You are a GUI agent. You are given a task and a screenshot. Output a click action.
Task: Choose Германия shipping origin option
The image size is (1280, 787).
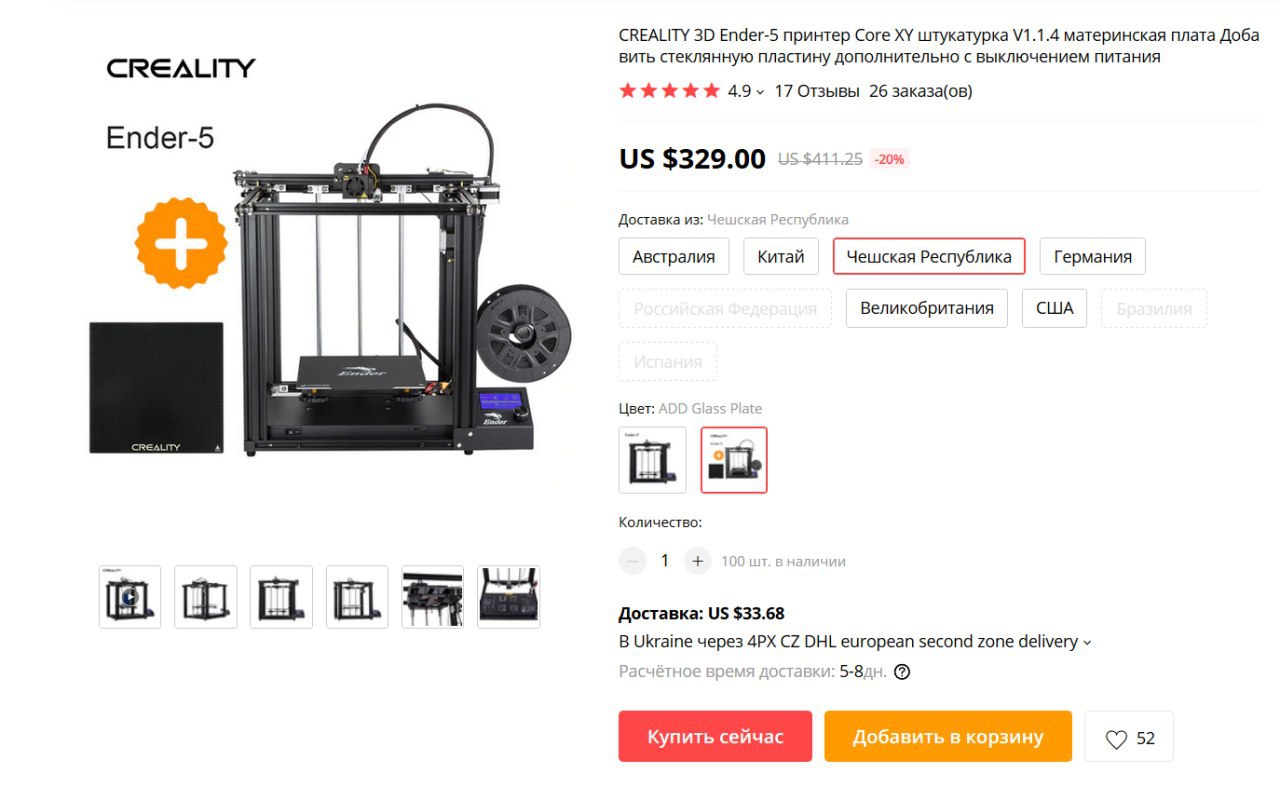point(1093,256)
